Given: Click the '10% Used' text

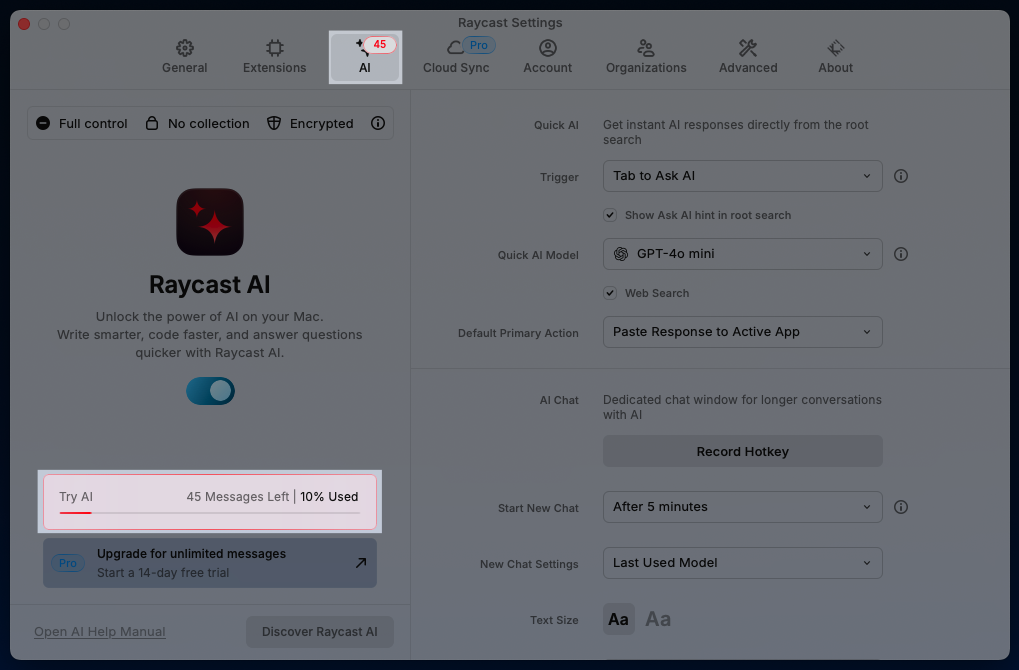Looking at the screenshot, I should [329, 496].
